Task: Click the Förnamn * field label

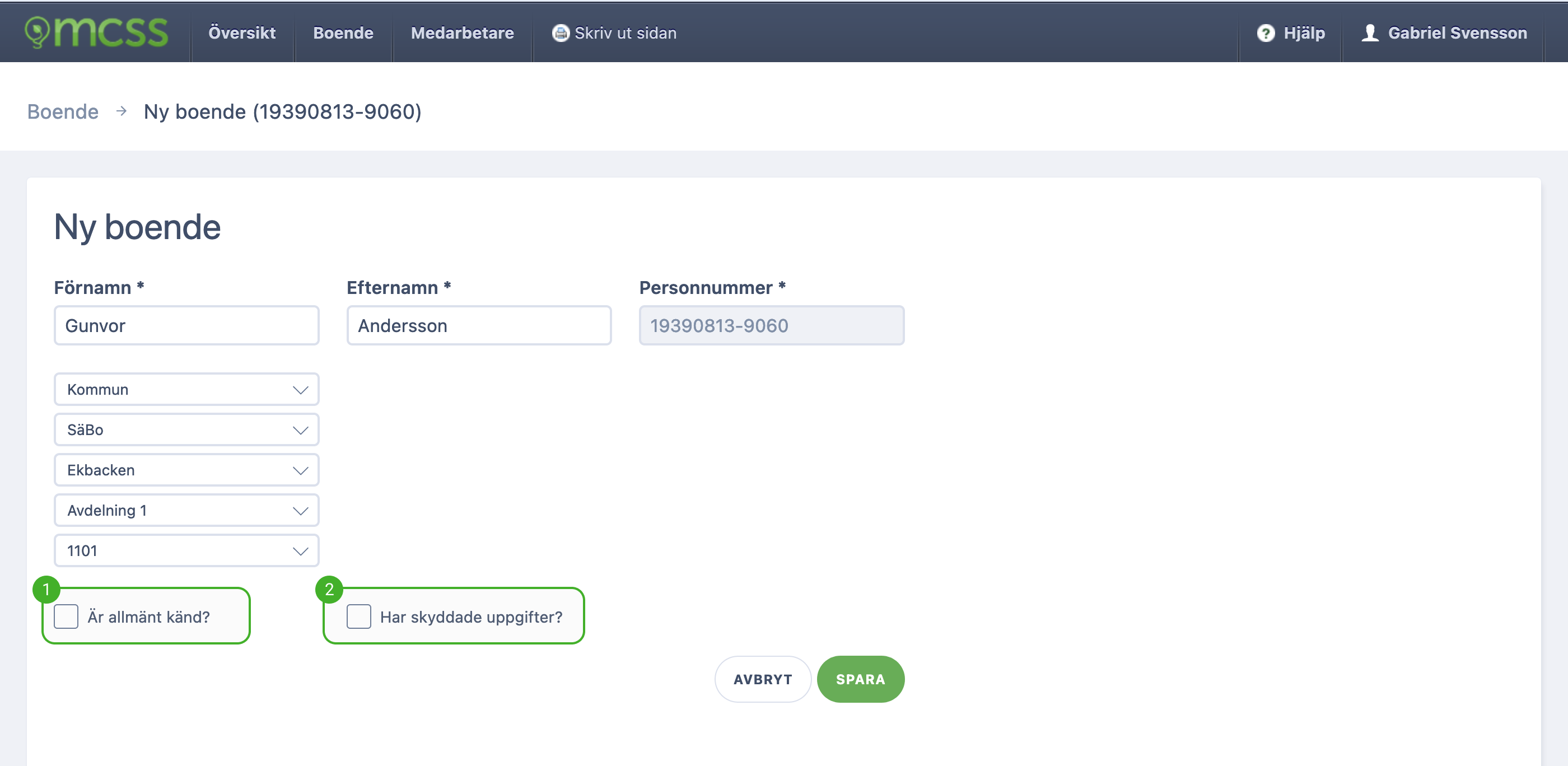Action: pyautogui.click(x=99, y=287)
